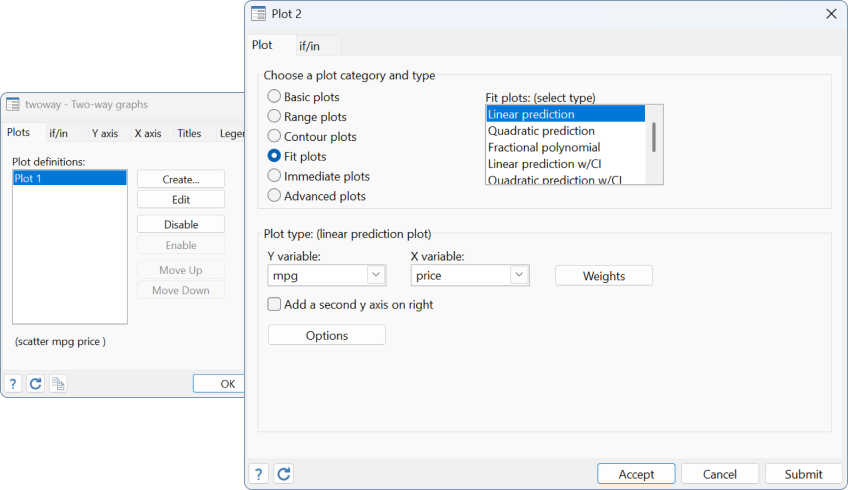Switch to the if/in tab in Plot 2
848x490 pixels.
317,45
